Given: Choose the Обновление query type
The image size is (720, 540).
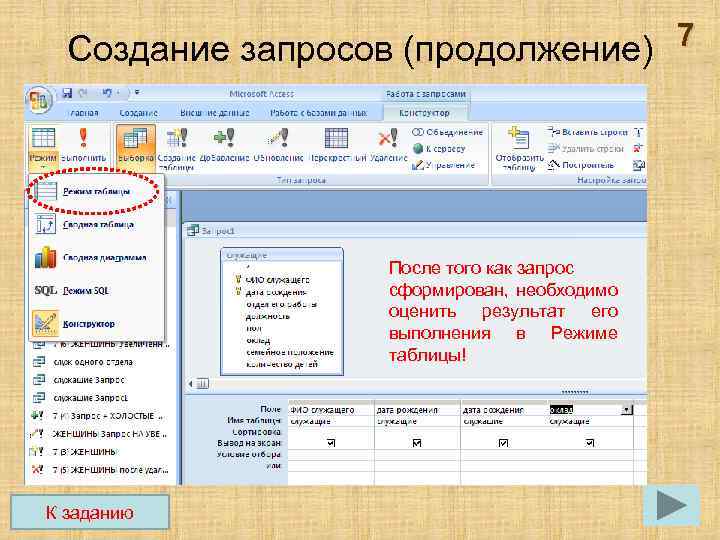Looking at the screenshot, I should (278, 145).
